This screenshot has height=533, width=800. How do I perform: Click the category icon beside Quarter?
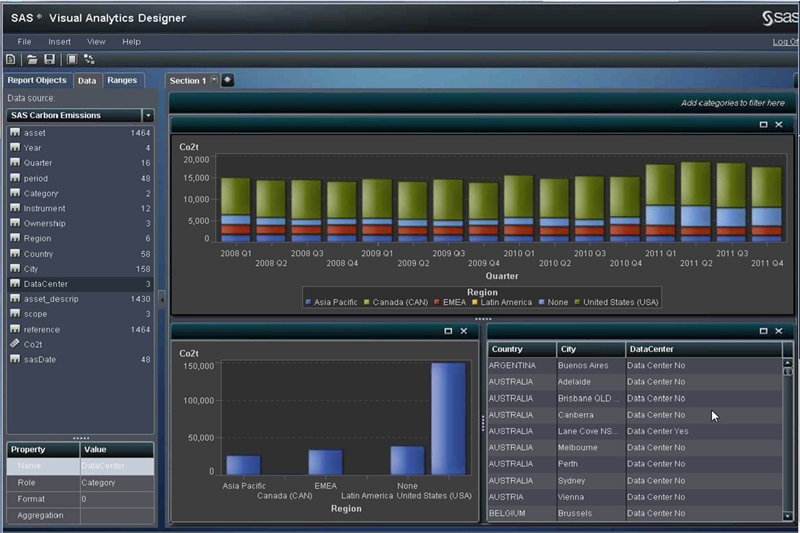click(x=15, y=163)
